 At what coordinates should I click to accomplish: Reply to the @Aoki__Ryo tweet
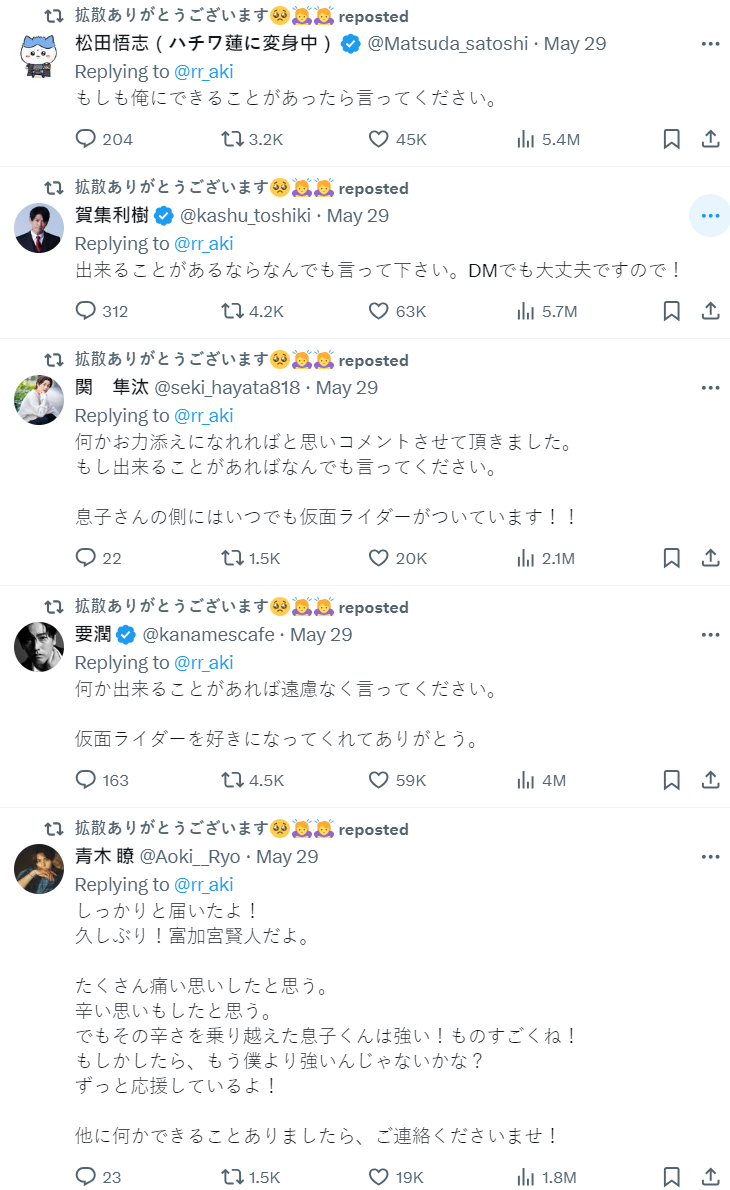coord(86,1177)
